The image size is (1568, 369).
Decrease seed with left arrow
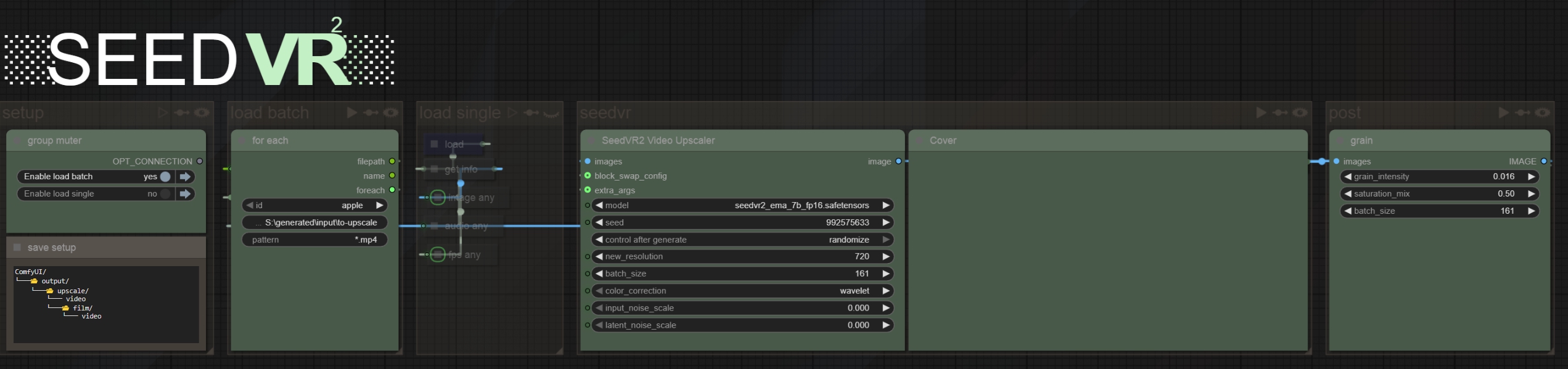(599, 222)
